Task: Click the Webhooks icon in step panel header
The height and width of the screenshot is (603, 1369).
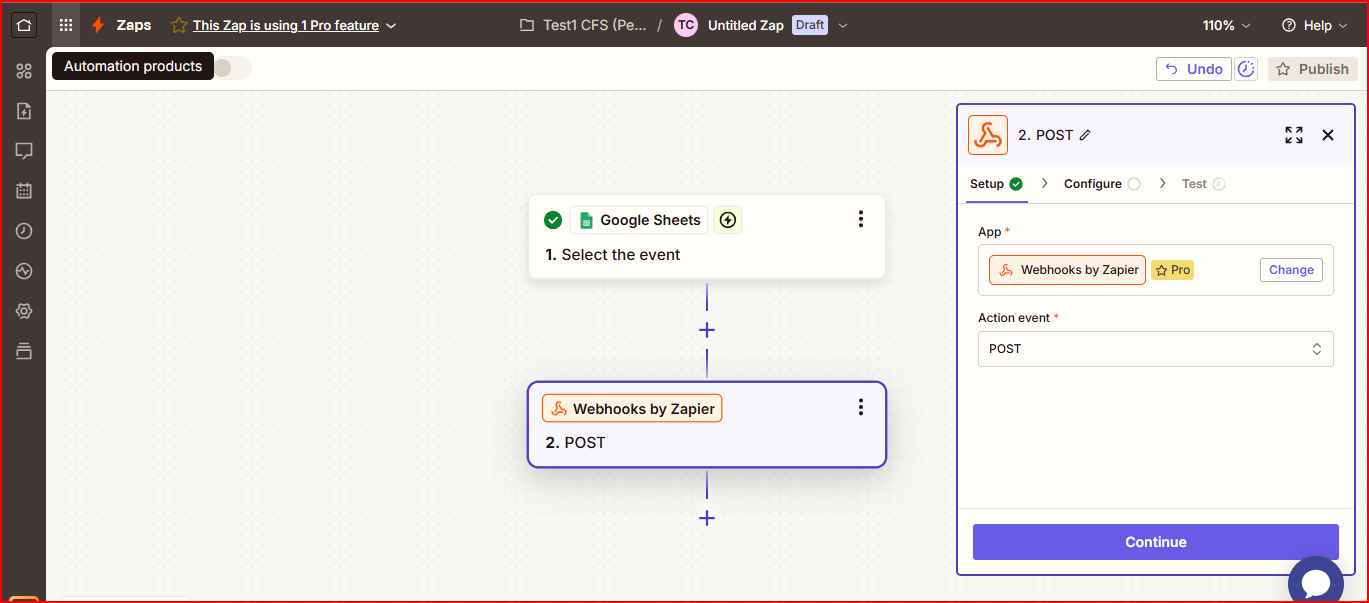Action: pyautogui.click(x=988, y=135)
